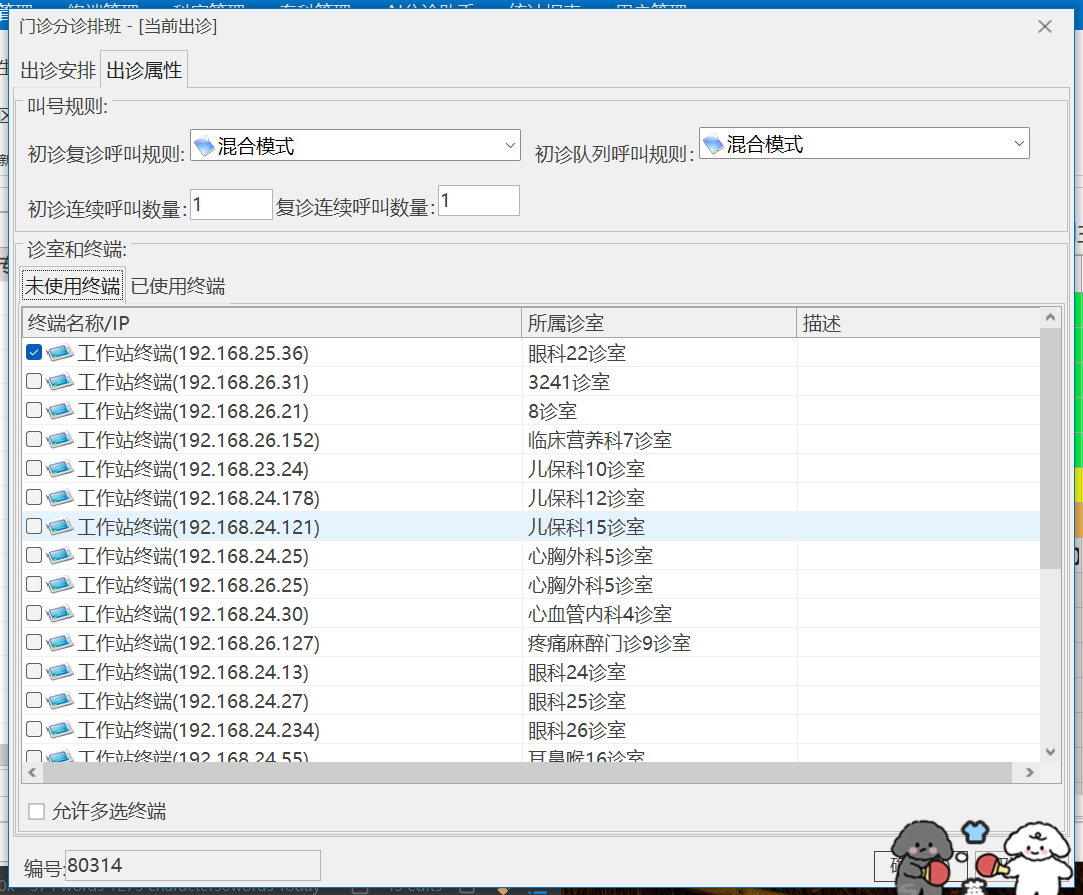
Task: Open the 已使用终端 tab
Action: [x=178, y=286]
